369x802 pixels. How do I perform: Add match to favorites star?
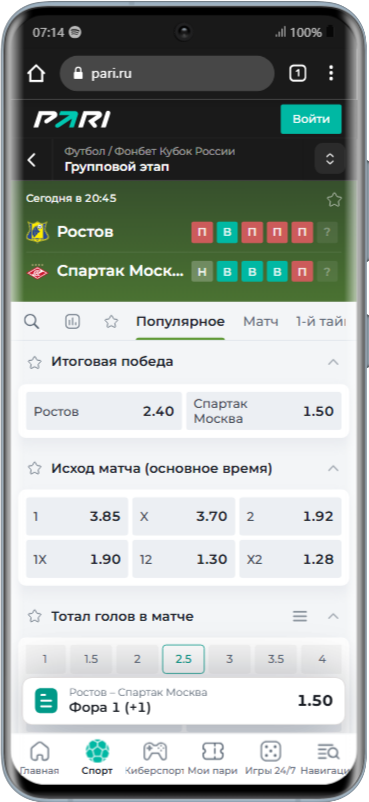click(334, 199)
